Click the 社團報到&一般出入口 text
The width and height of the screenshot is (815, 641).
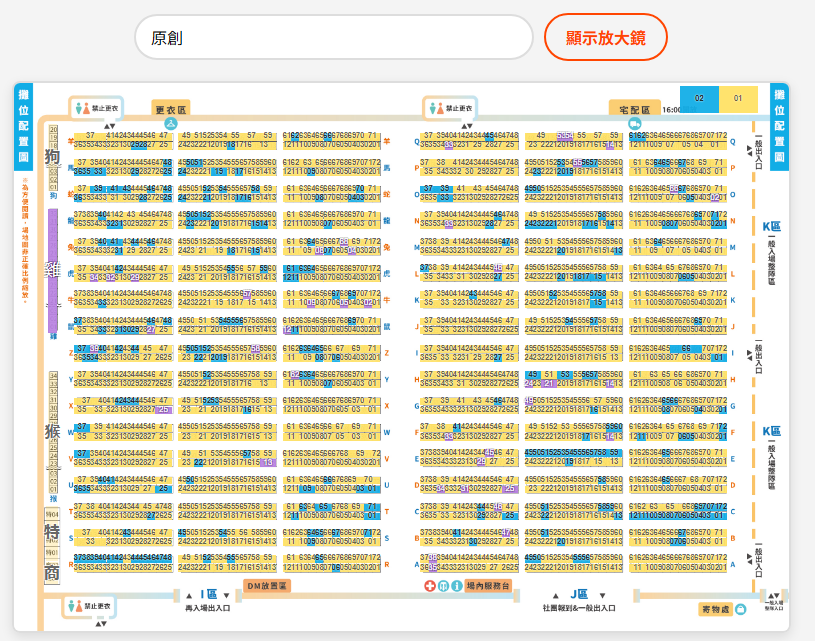579,608
